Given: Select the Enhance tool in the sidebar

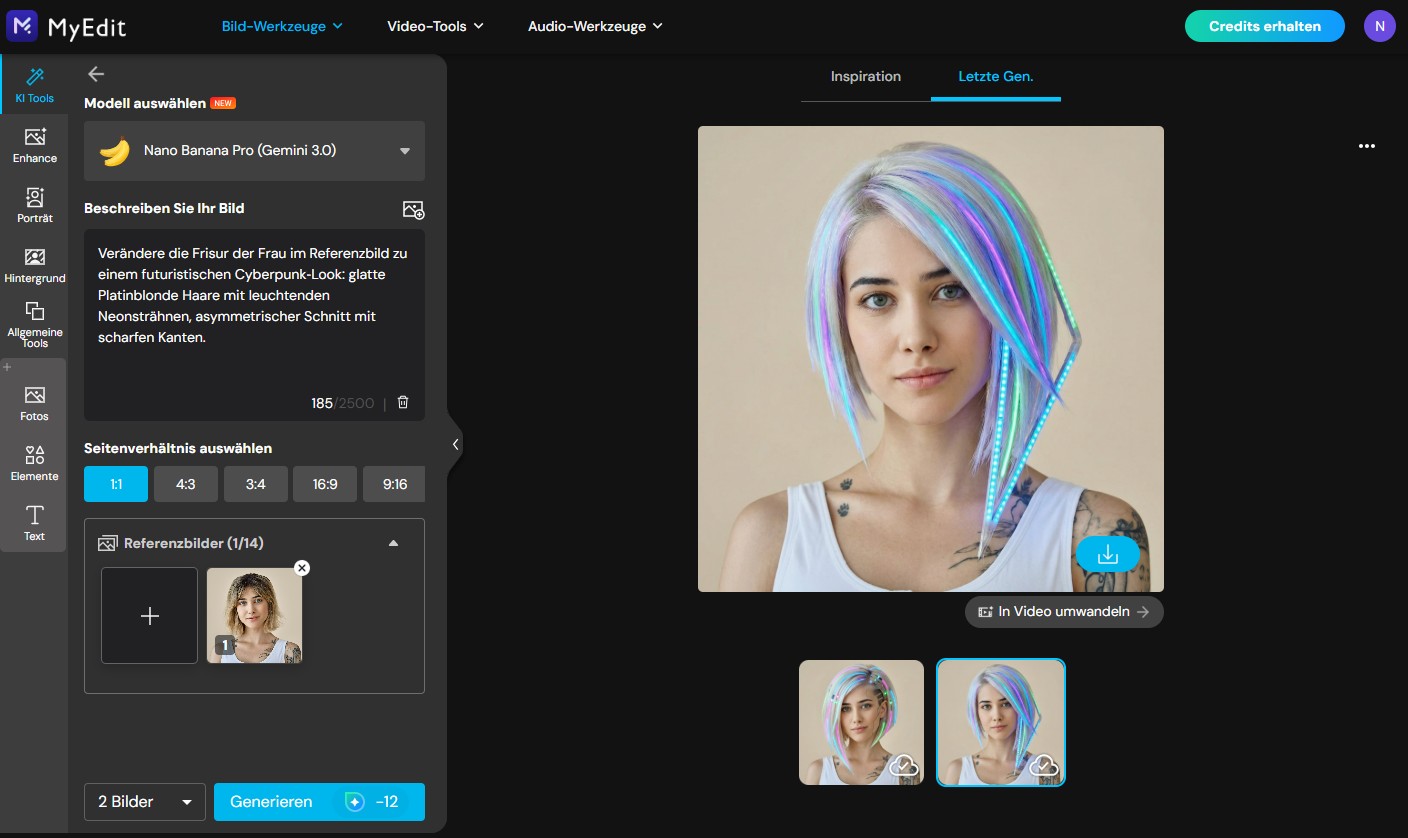Looking at the screenshot, I should click(x=34, y=145).
